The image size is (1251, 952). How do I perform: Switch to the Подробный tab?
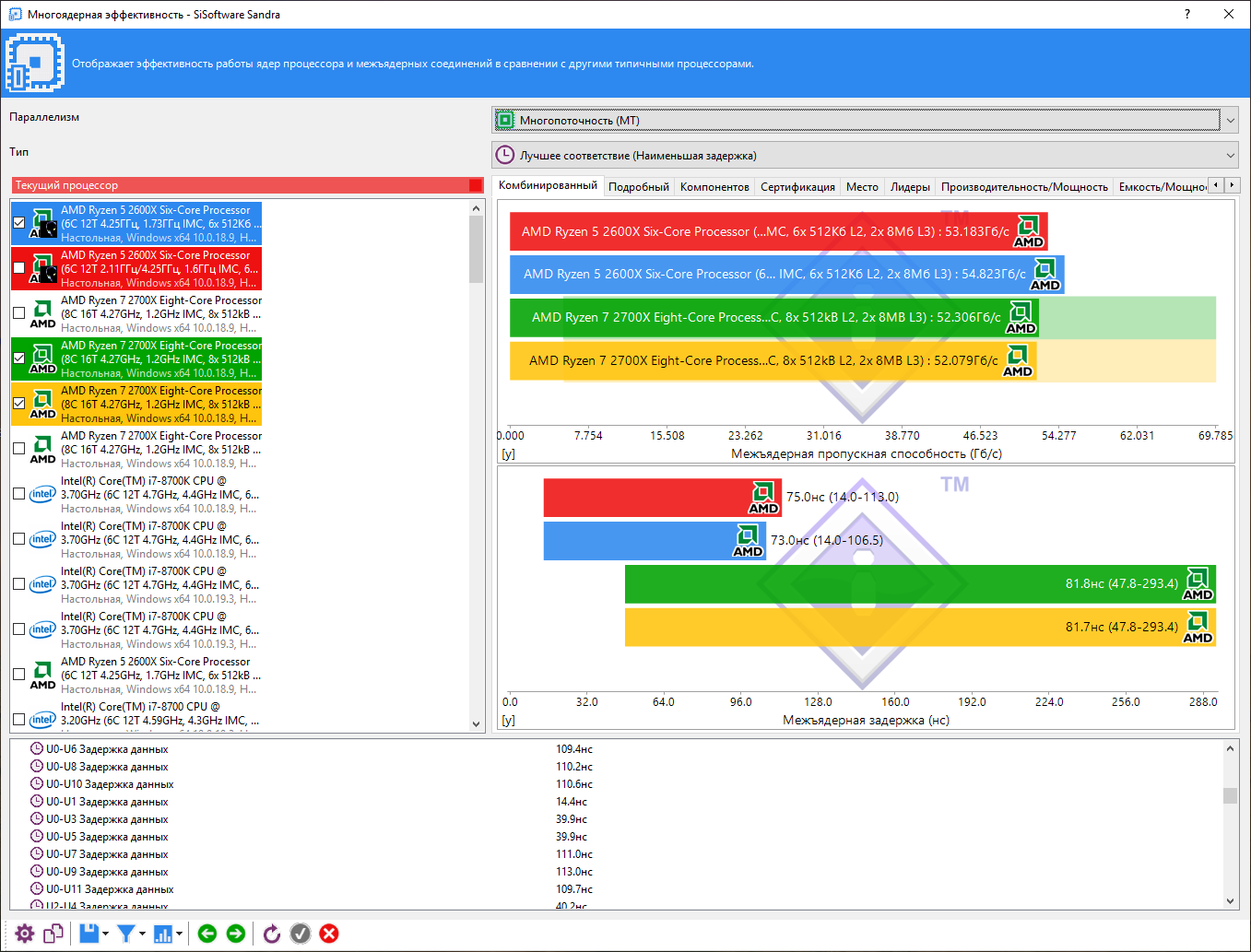(x=639, y=187)
